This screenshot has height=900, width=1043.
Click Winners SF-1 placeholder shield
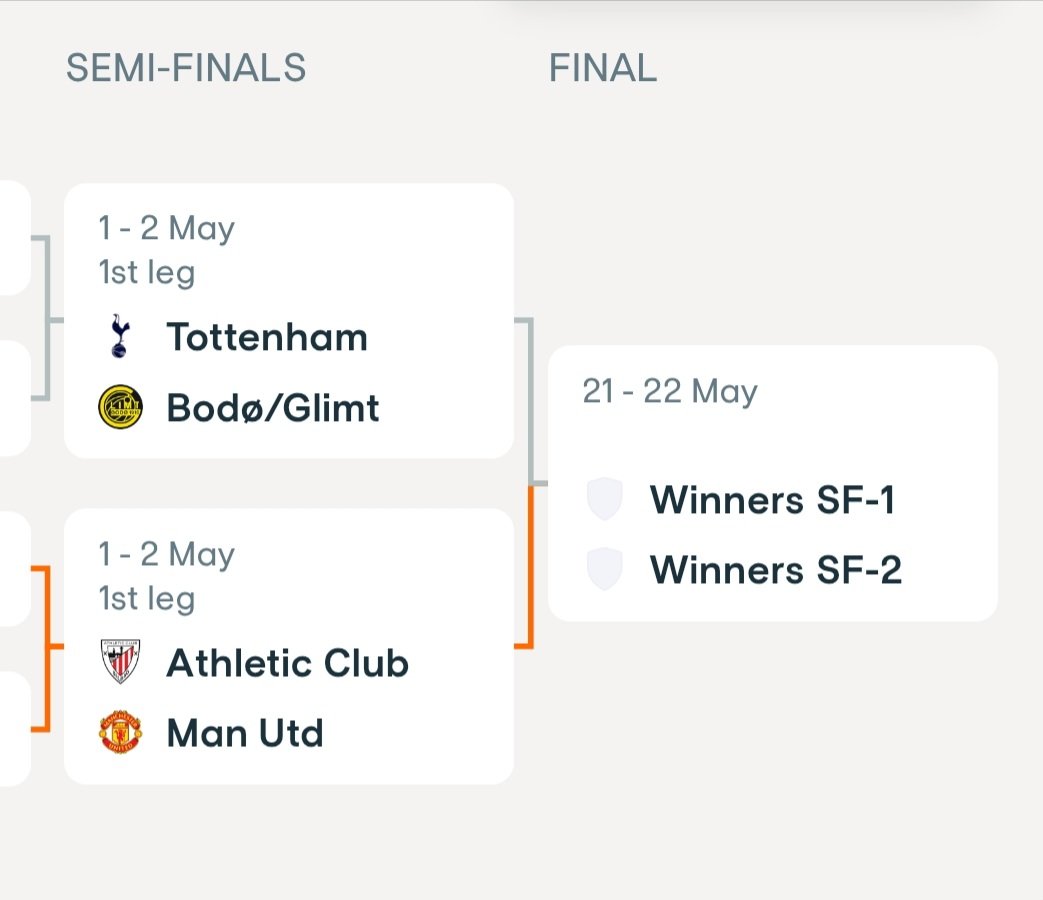coord(605,498)
